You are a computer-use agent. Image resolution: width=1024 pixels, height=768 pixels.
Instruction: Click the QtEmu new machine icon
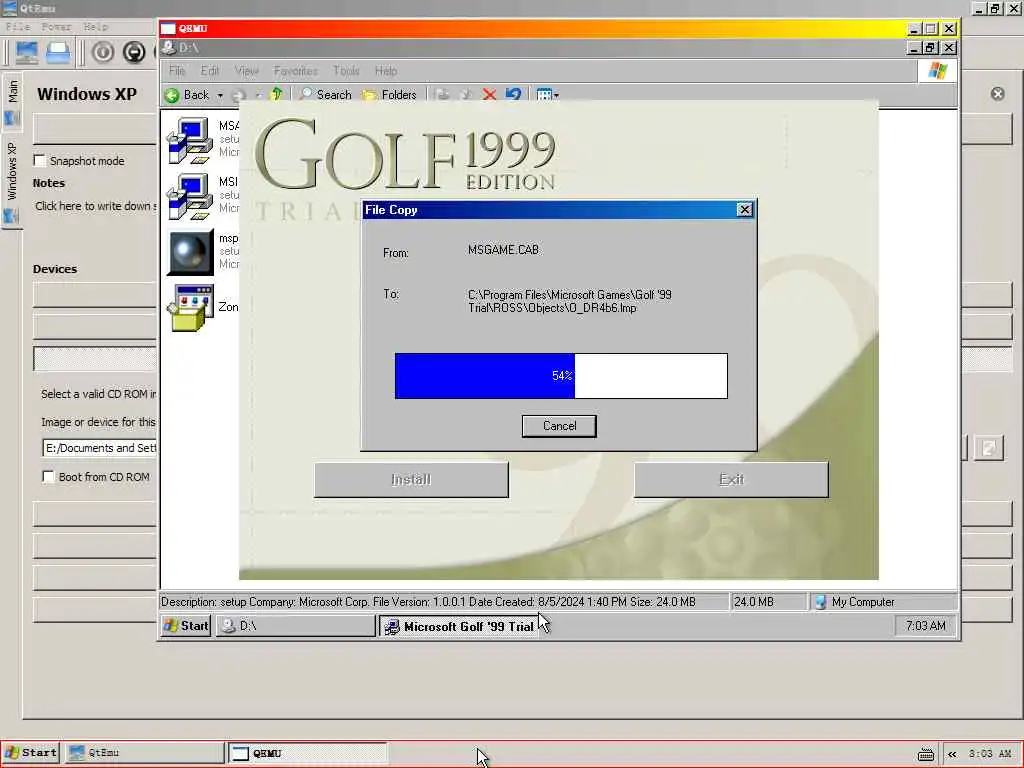[27, 52]
